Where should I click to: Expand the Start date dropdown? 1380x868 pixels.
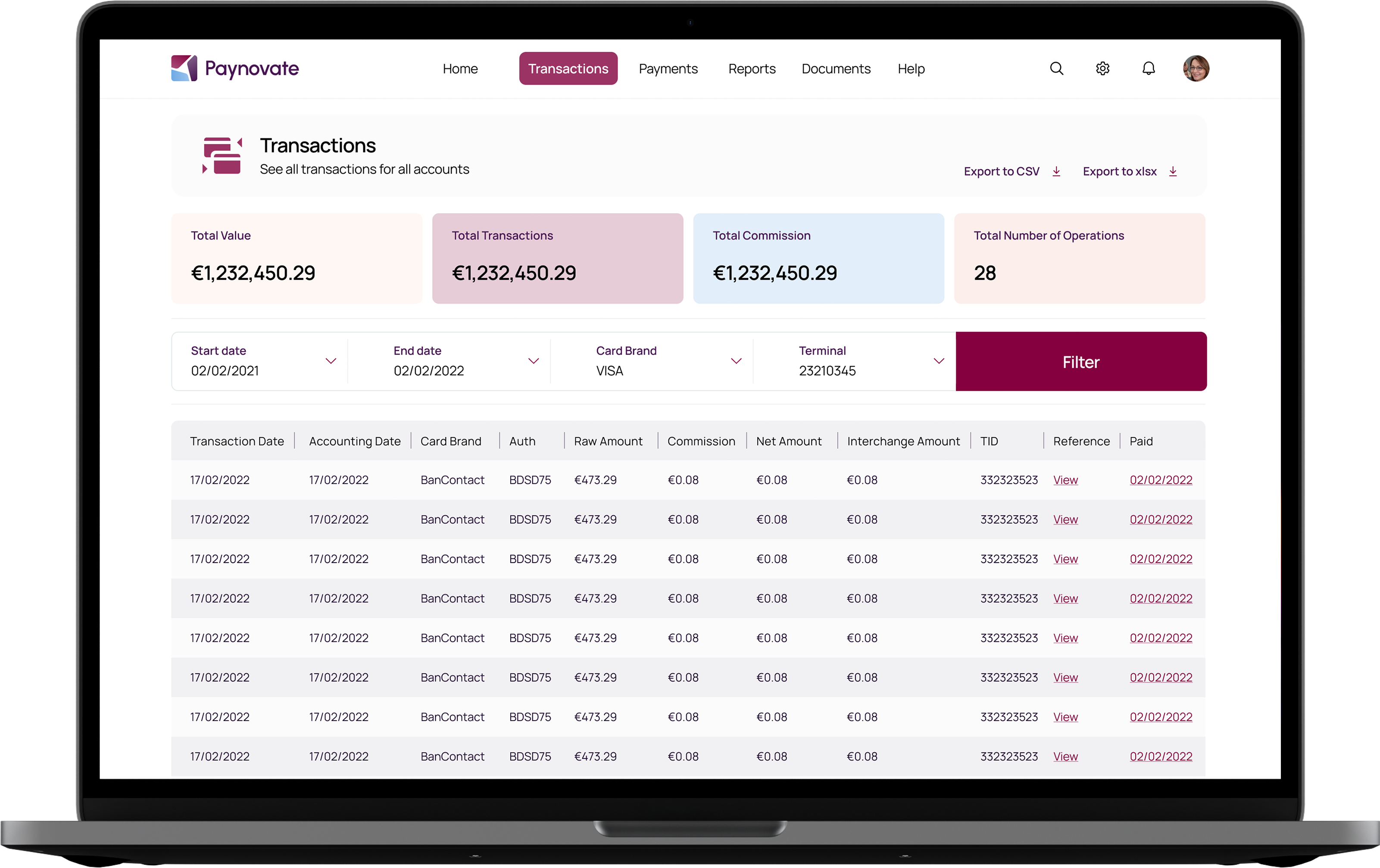tap(330, 361)
